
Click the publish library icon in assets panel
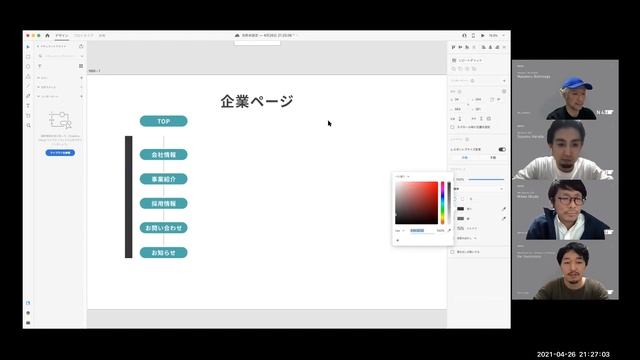click(x=81, y=46)
